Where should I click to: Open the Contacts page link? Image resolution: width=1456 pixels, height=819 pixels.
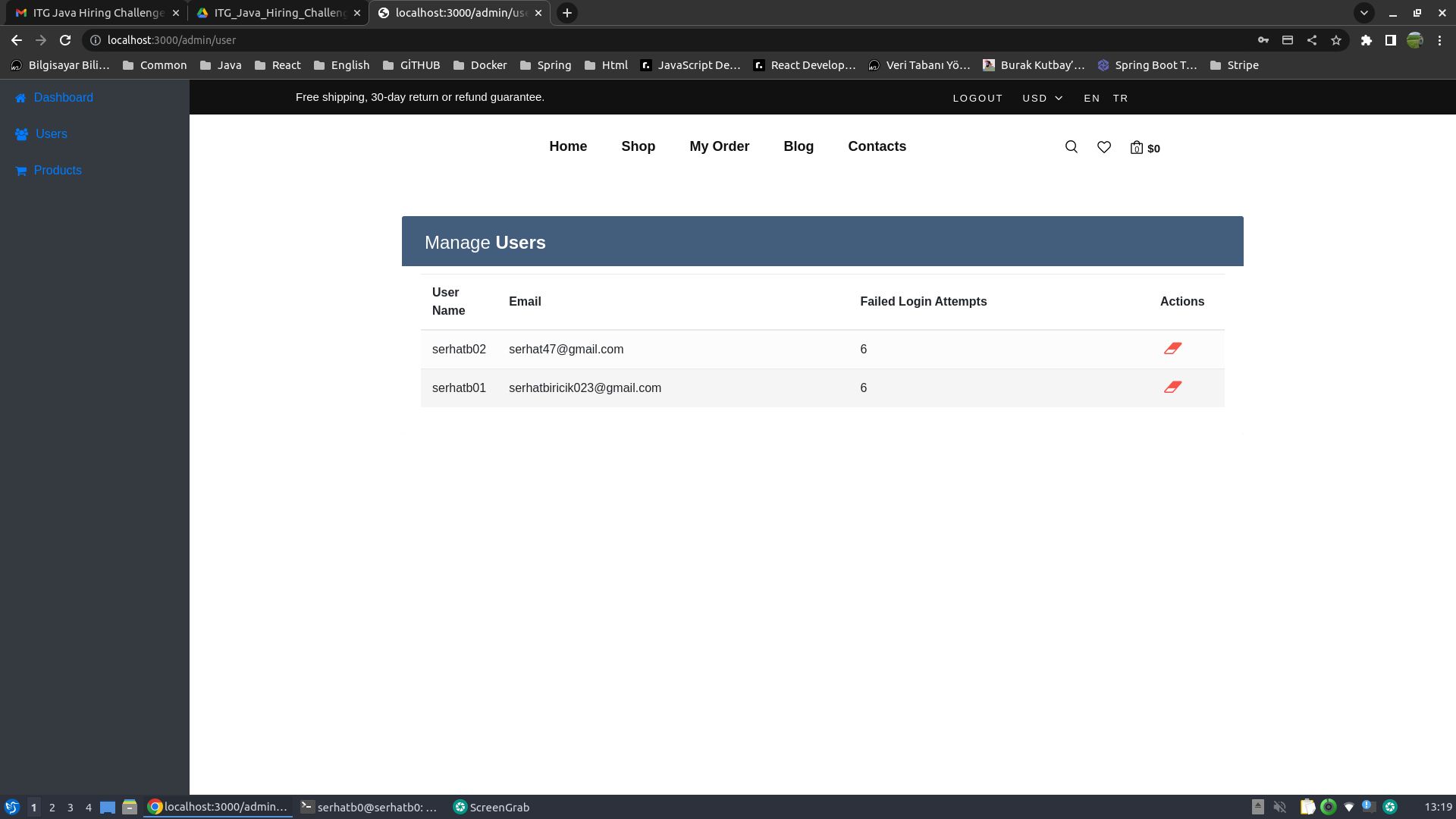tap(877, 146)
